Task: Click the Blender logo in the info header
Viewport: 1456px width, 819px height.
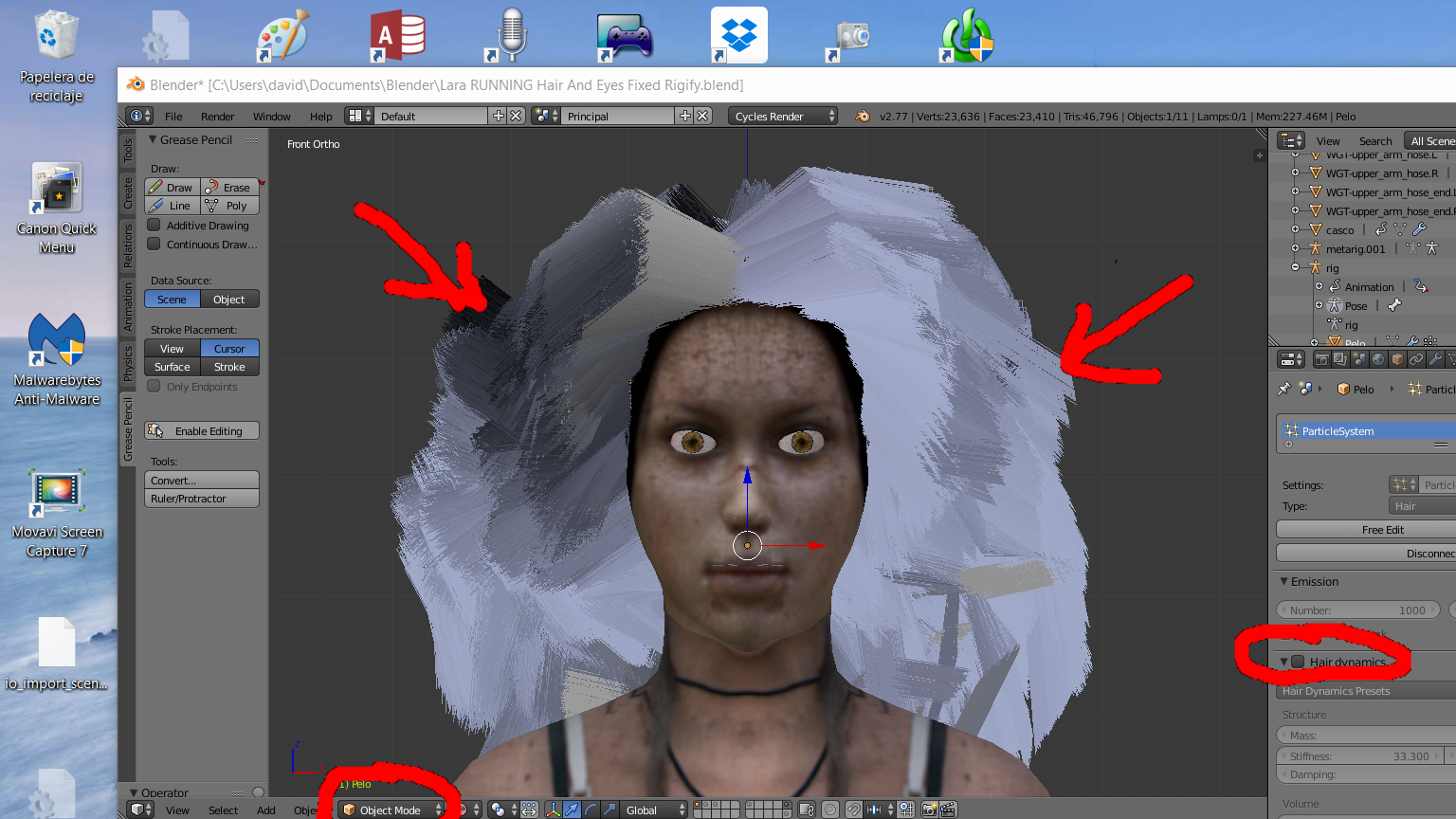Action: (862, 116)
